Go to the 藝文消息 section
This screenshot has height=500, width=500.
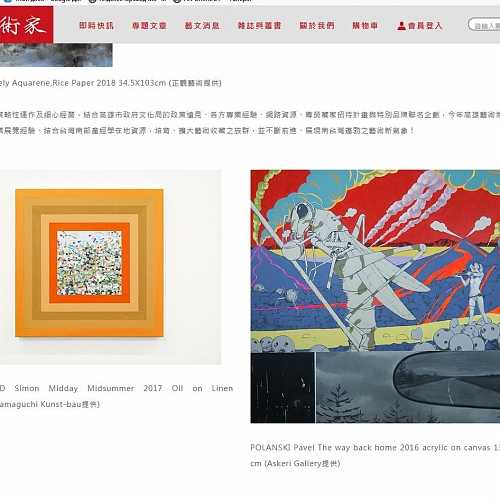202,26
